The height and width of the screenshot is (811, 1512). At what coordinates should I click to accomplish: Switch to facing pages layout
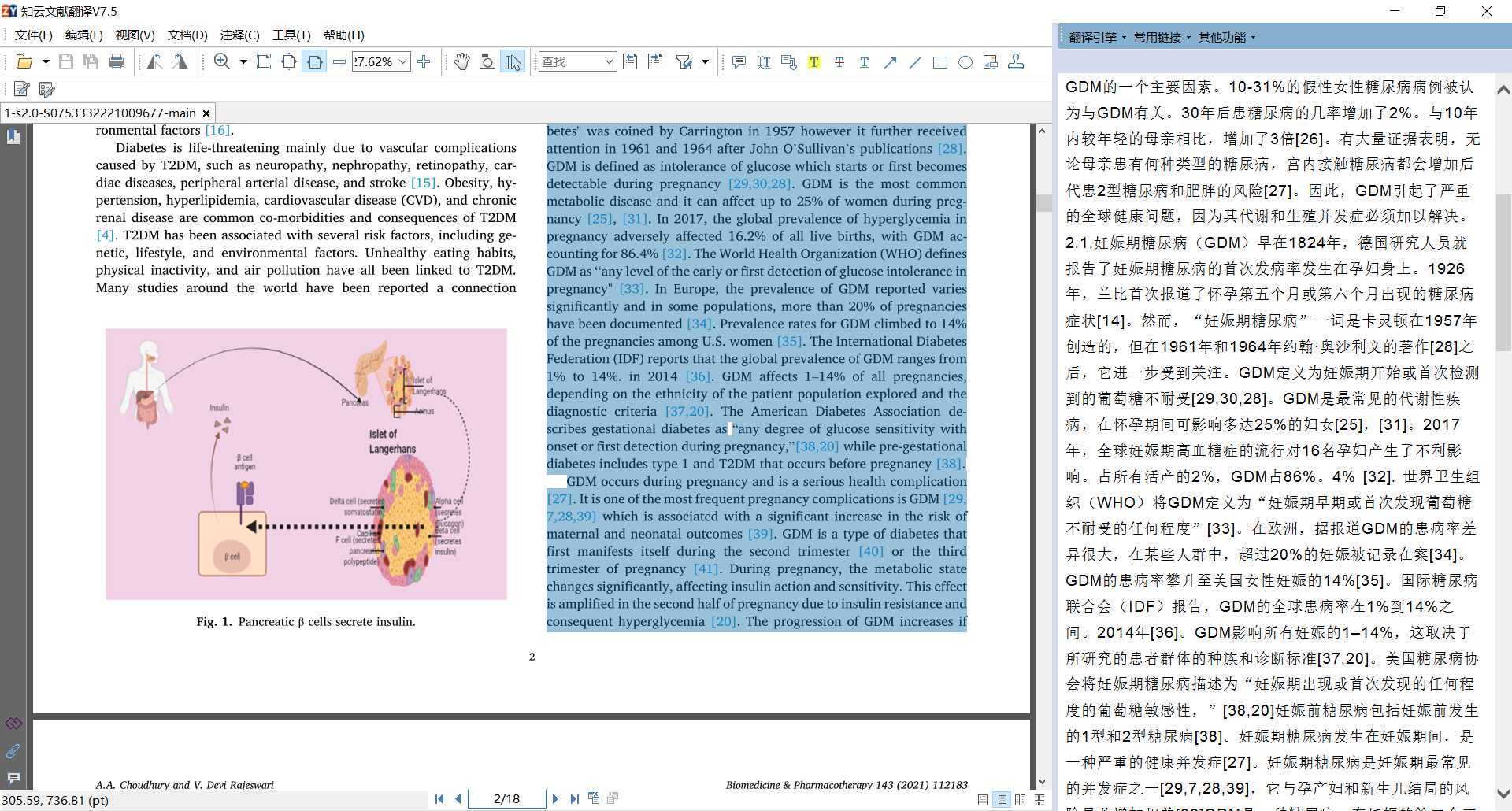click(x=1021, y=800)
